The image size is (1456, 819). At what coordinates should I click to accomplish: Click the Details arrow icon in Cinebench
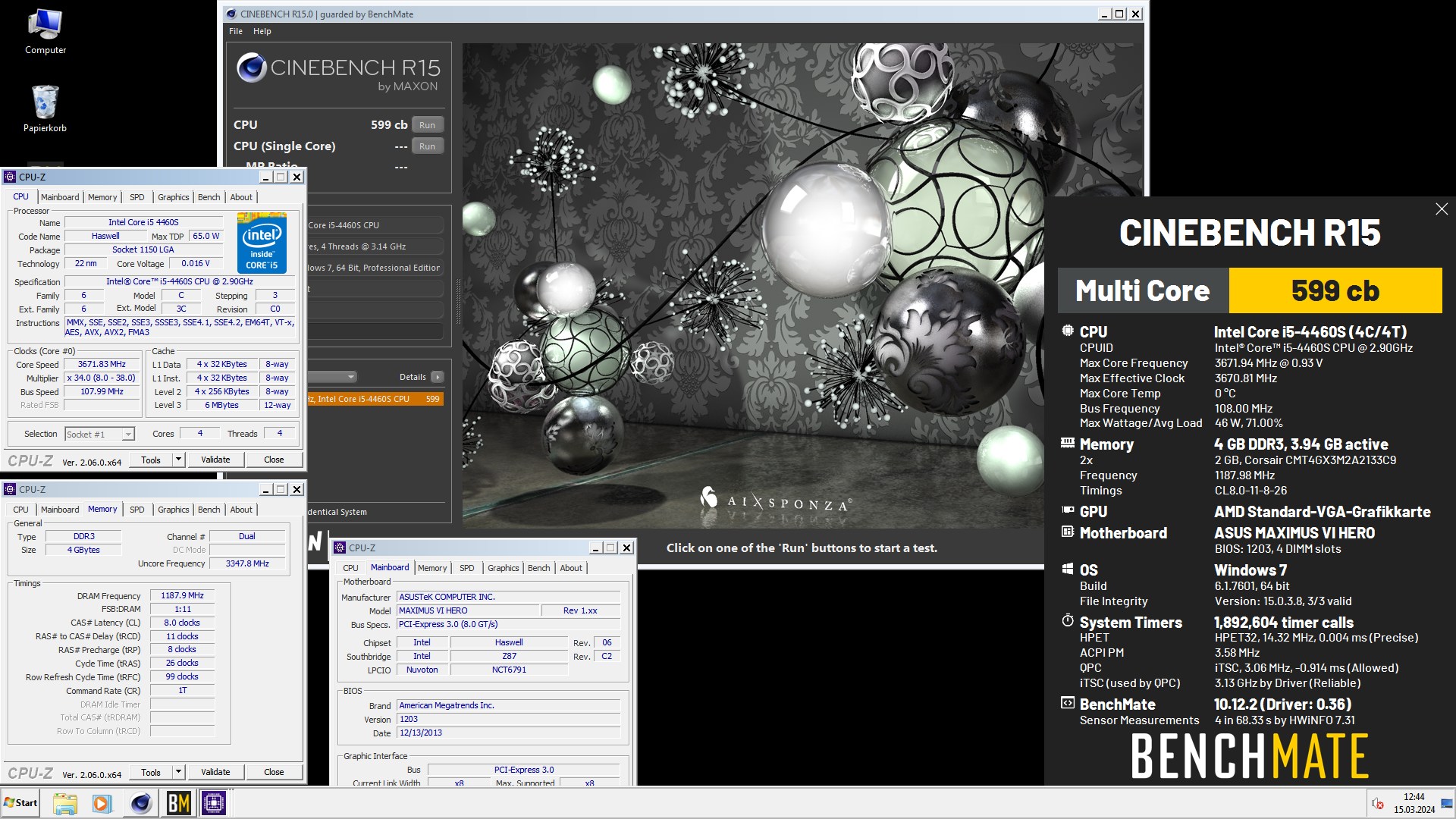coord(438,377)
